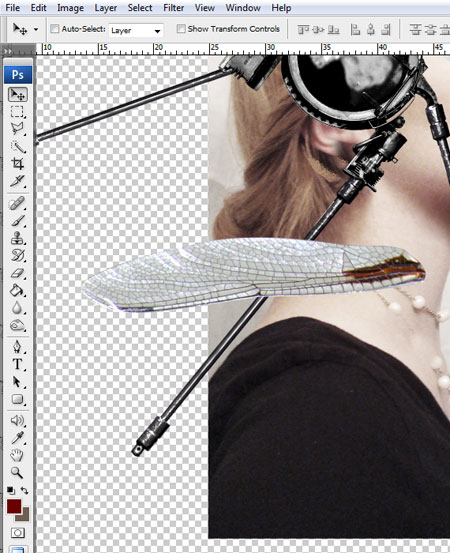Click Align Top Edges button

point(303,30)
